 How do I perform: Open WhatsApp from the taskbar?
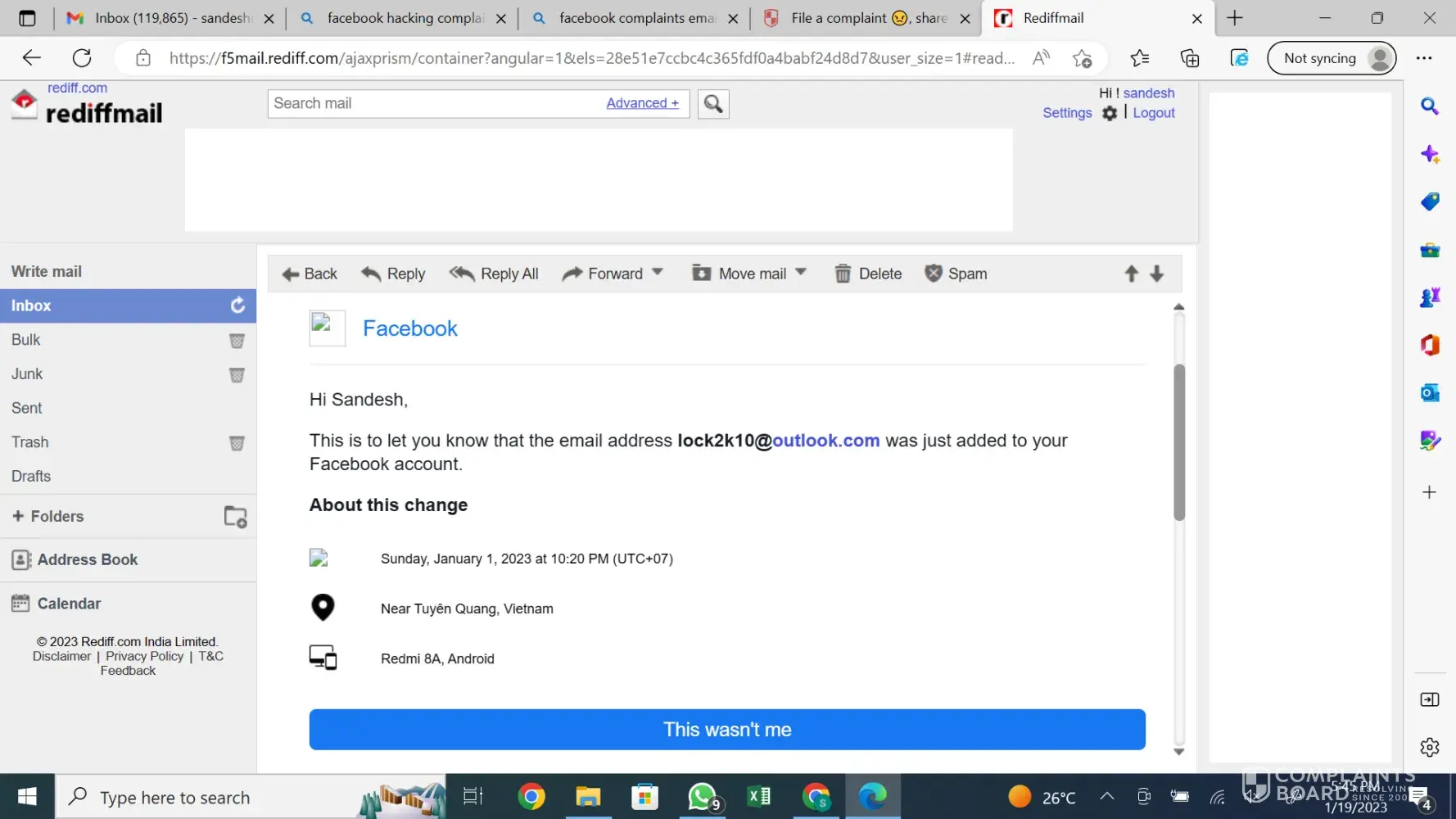click(703, 797)
